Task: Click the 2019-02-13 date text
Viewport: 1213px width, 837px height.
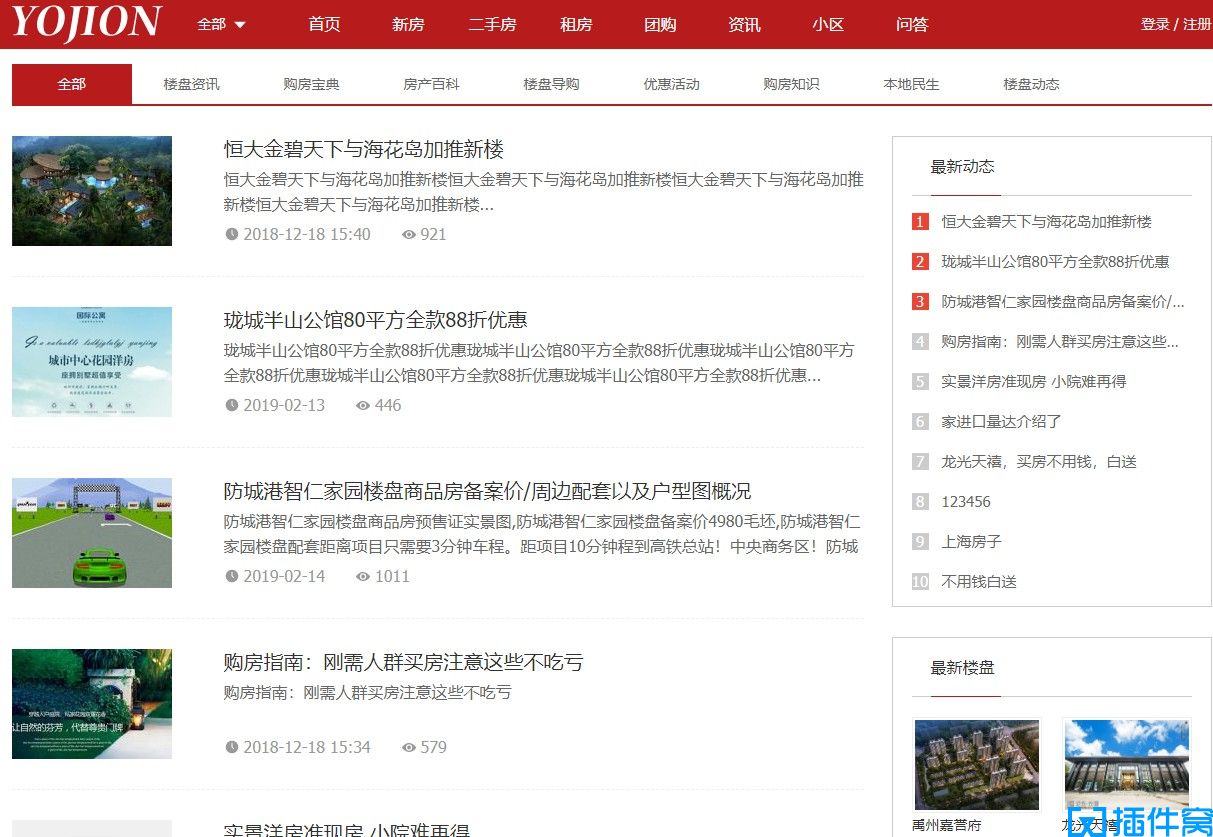Action: tap(284, 406)
